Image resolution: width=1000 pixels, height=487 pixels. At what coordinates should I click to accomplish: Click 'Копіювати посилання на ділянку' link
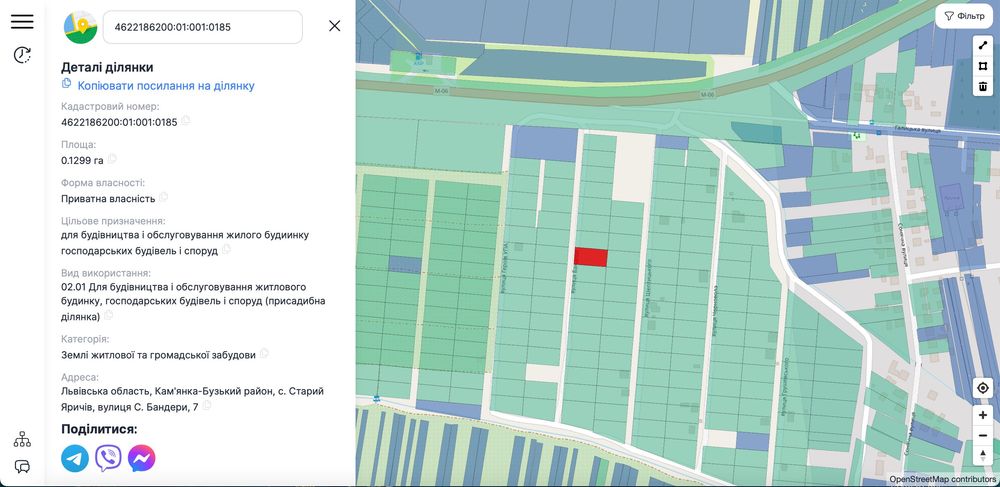point(166,86)
